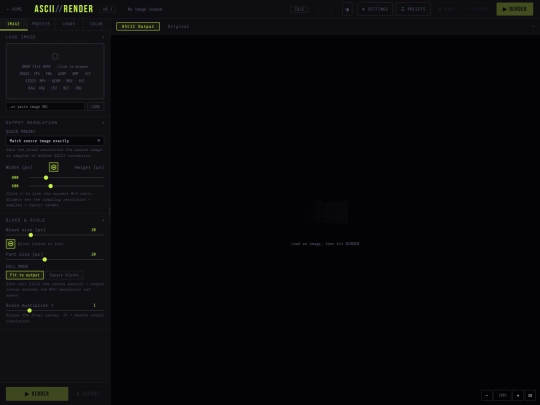Open the Presets list button
The height and width of the screenshot is (405, 540).
(x=413, y=9)
